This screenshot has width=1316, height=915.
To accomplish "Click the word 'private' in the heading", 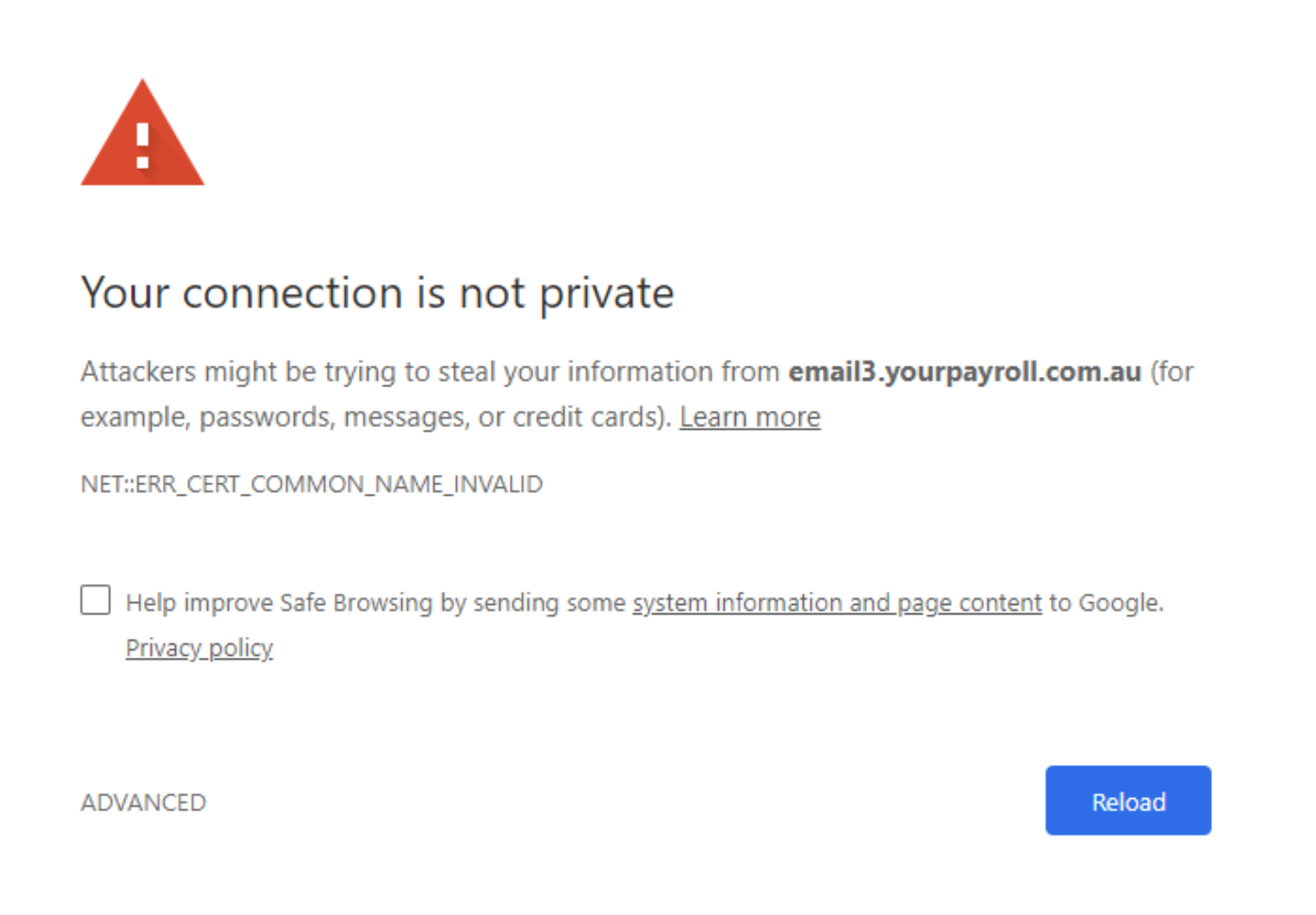I will coord(607,294).
